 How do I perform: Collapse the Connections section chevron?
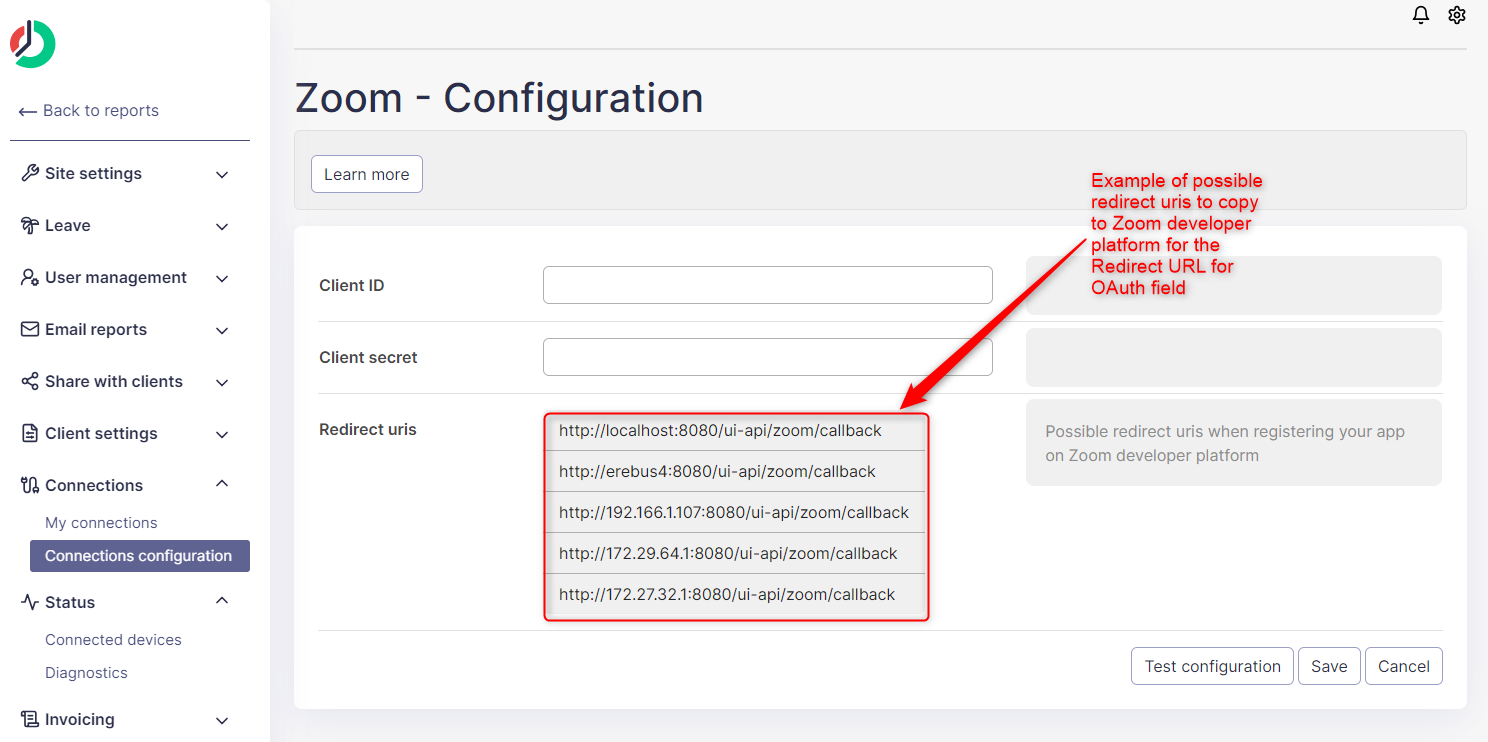222,484
